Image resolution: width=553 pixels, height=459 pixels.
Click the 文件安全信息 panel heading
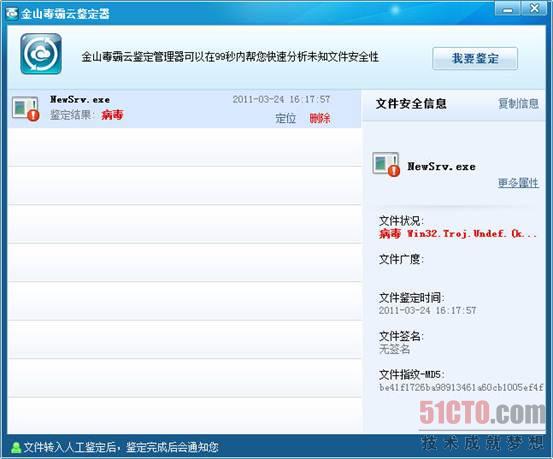coord(411,103)
